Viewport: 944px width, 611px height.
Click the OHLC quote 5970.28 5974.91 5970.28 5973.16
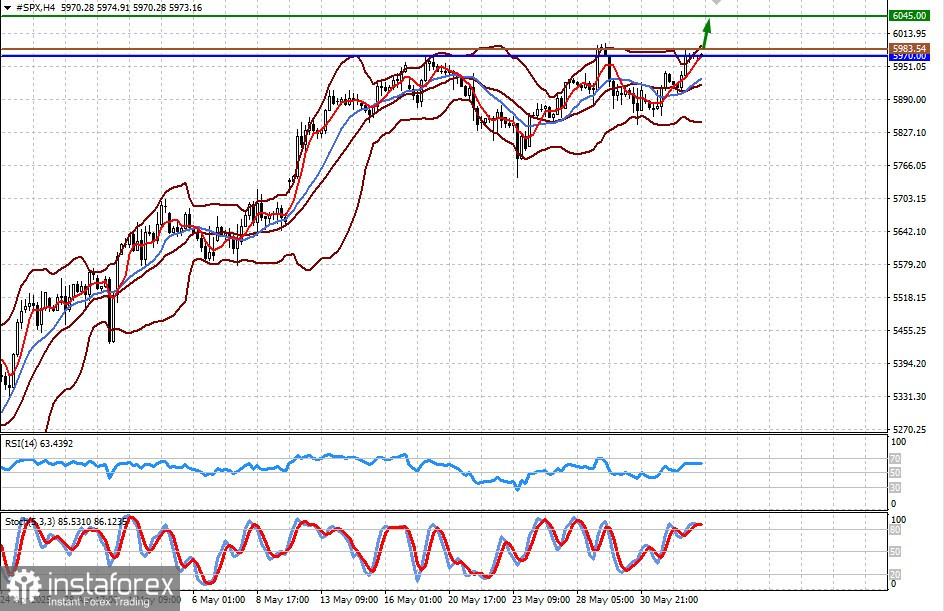coord(132,8)
